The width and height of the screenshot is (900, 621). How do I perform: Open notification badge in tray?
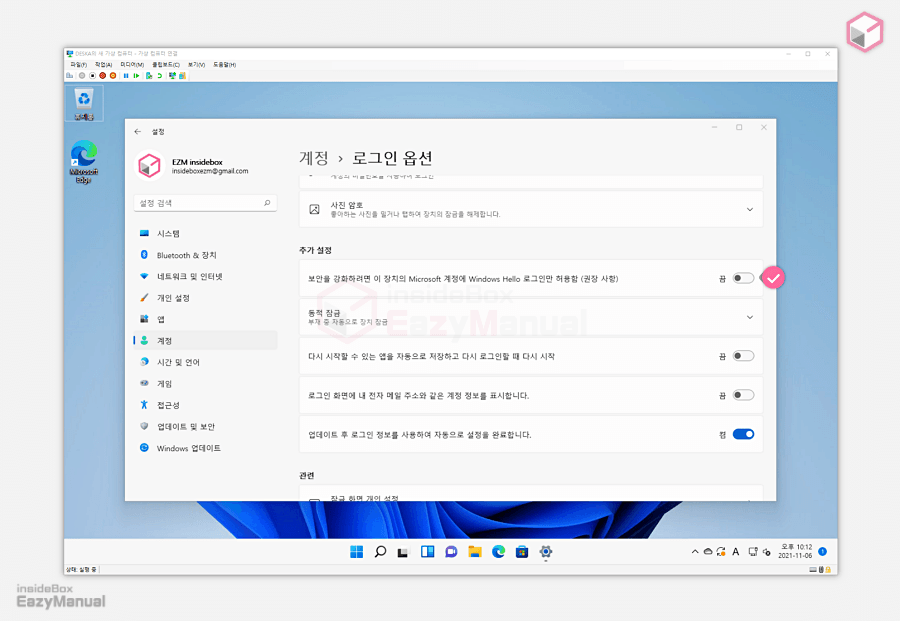click(x=823, y=551)
